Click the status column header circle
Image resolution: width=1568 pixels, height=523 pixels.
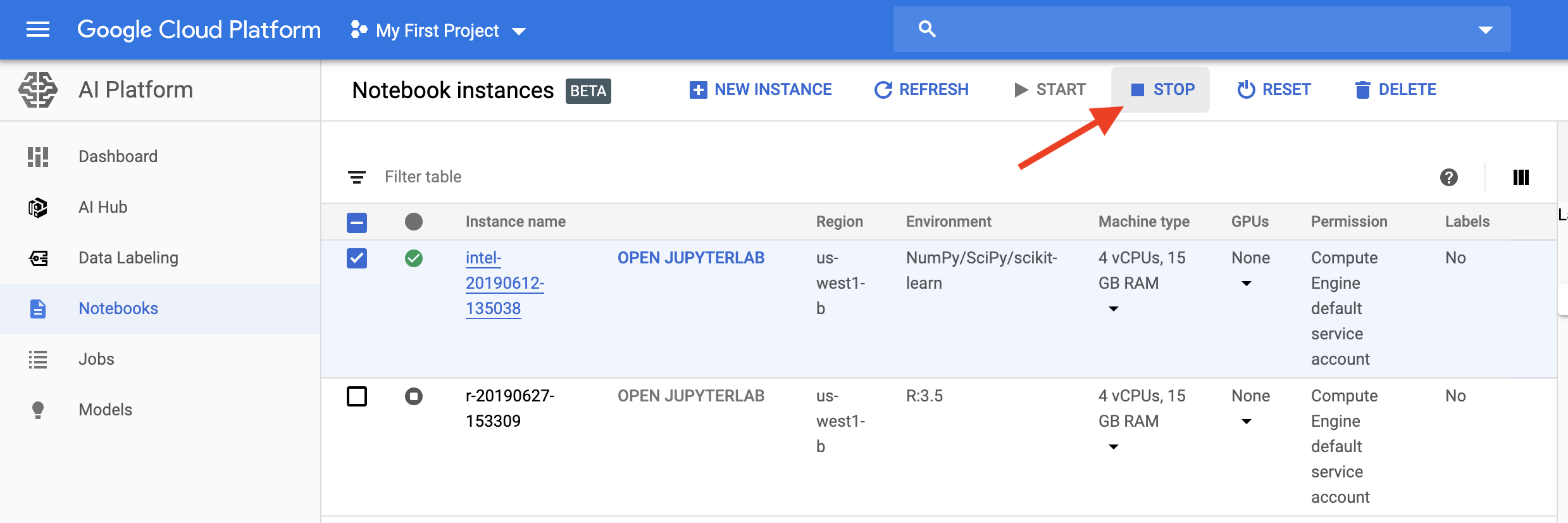(x=414, y=222)
